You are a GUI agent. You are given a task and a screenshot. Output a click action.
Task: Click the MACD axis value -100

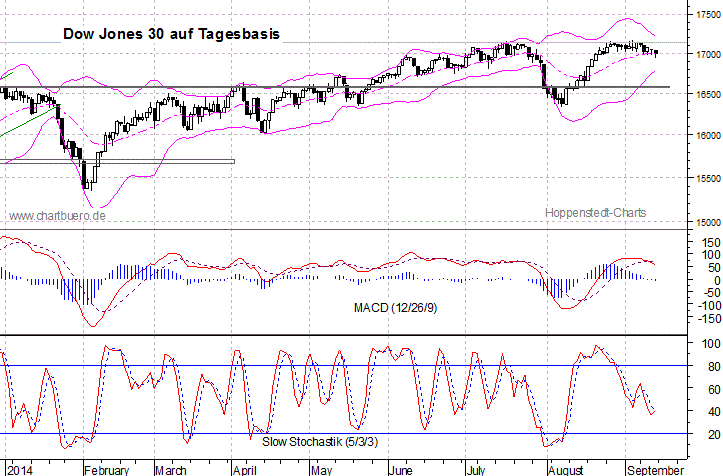tap(709, 305)
